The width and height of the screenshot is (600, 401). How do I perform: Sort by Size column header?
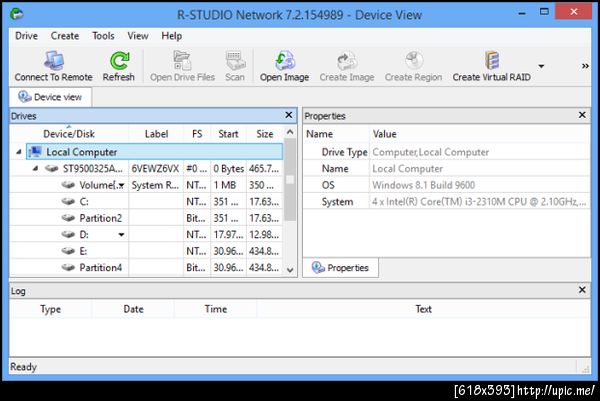265,134
